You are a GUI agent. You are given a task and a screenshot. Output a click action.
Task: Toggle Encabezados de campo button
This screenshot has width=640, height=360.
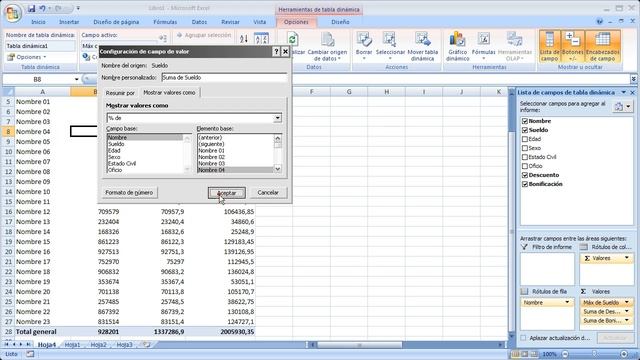(602, 46)
